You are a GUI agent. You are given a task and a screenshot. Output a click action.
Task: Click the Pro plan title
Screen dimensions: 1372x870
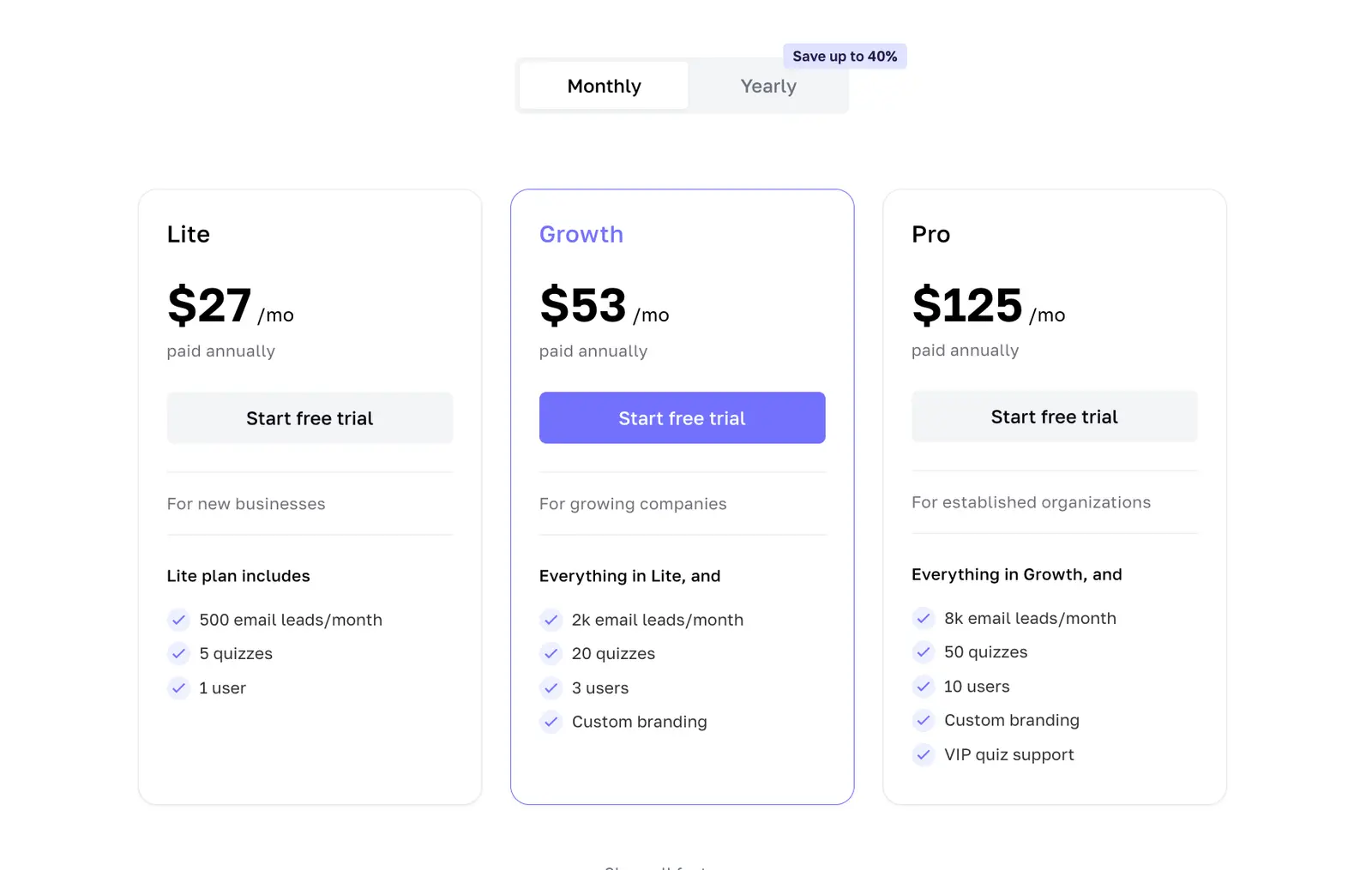tap(930, 234)
